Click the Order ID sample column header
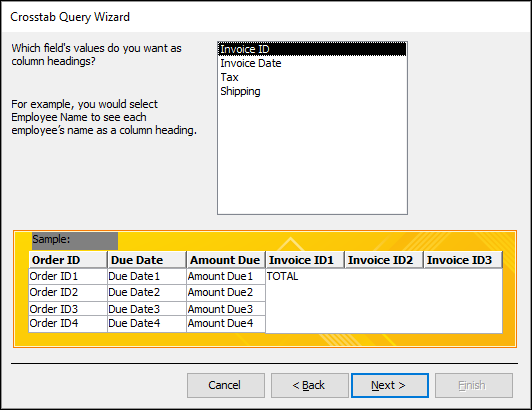Image resolution: width=532 pixels, height=410 pixels. (x=68, y=260)
